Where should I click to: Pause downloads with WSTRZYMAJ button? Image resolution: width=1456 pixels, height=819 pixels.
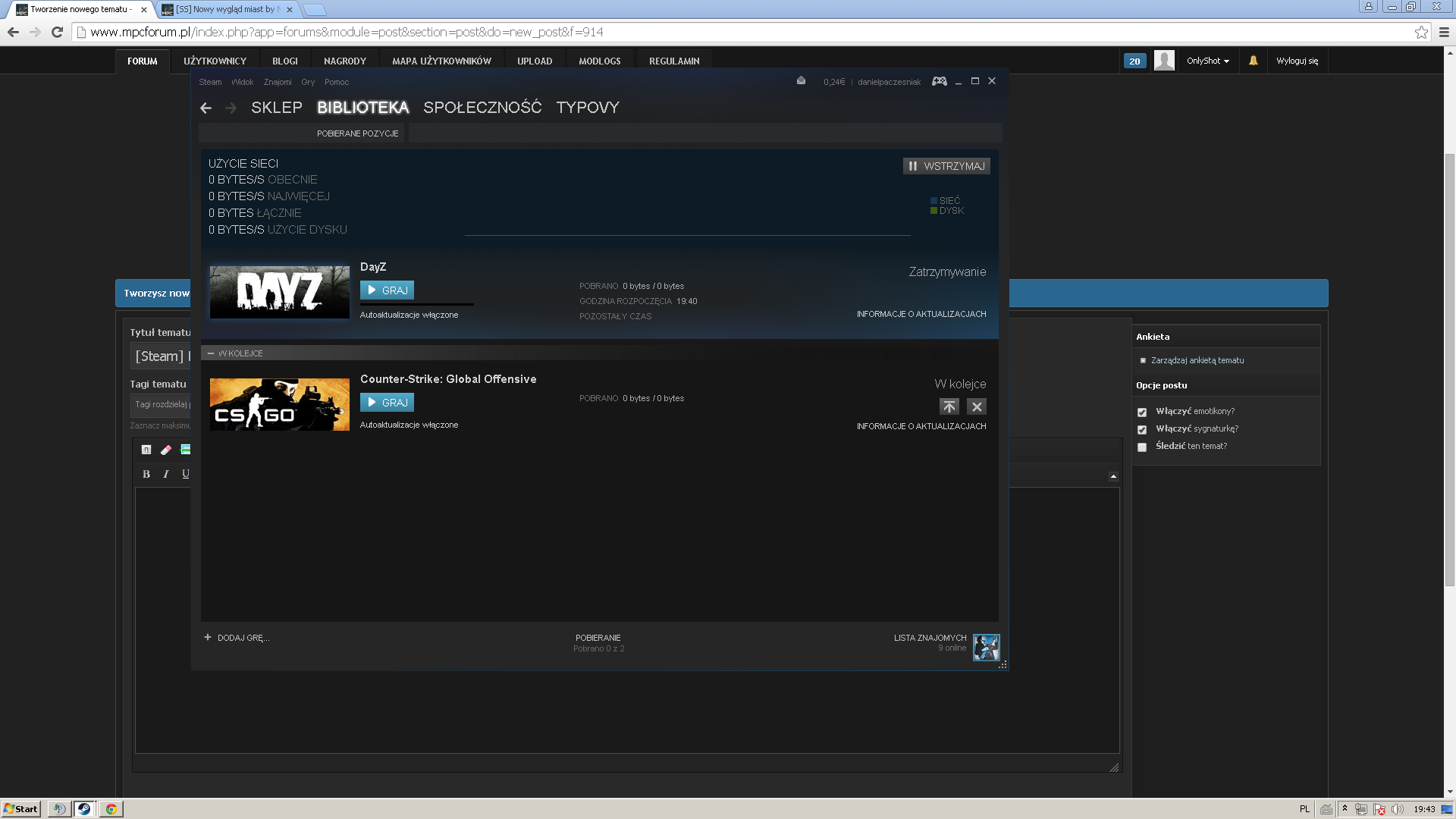click(946, 166)
